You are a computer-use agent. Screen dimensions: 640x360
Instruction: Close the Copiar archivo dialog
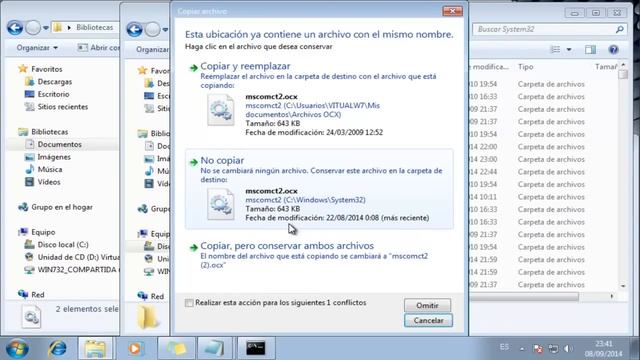(452, 11)
